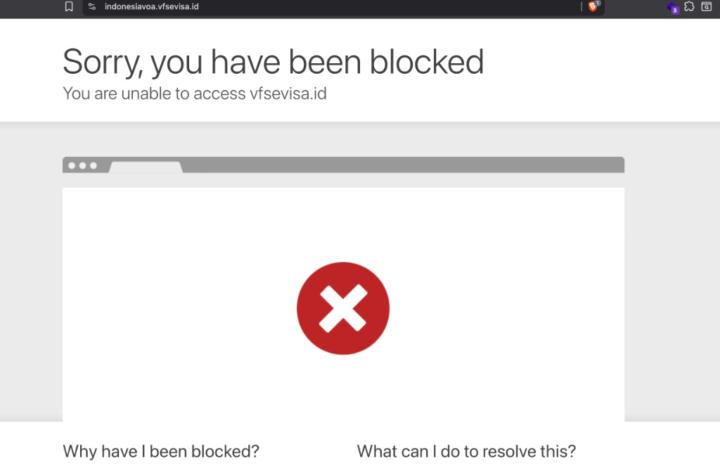Click the red X error icon

tap(343, 308)
